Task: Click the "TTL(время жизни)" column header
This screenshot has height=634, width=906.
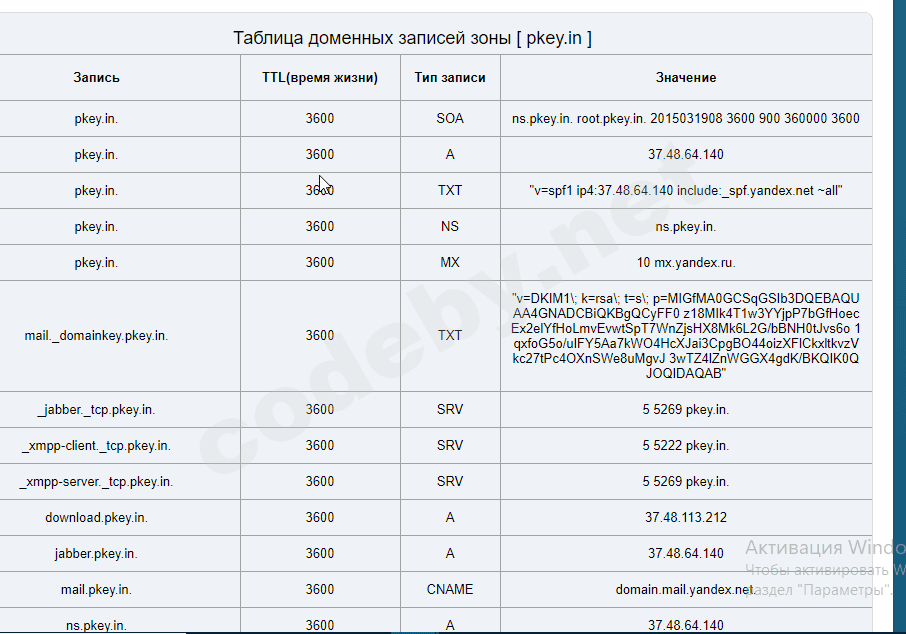Action: pos(320,78)
